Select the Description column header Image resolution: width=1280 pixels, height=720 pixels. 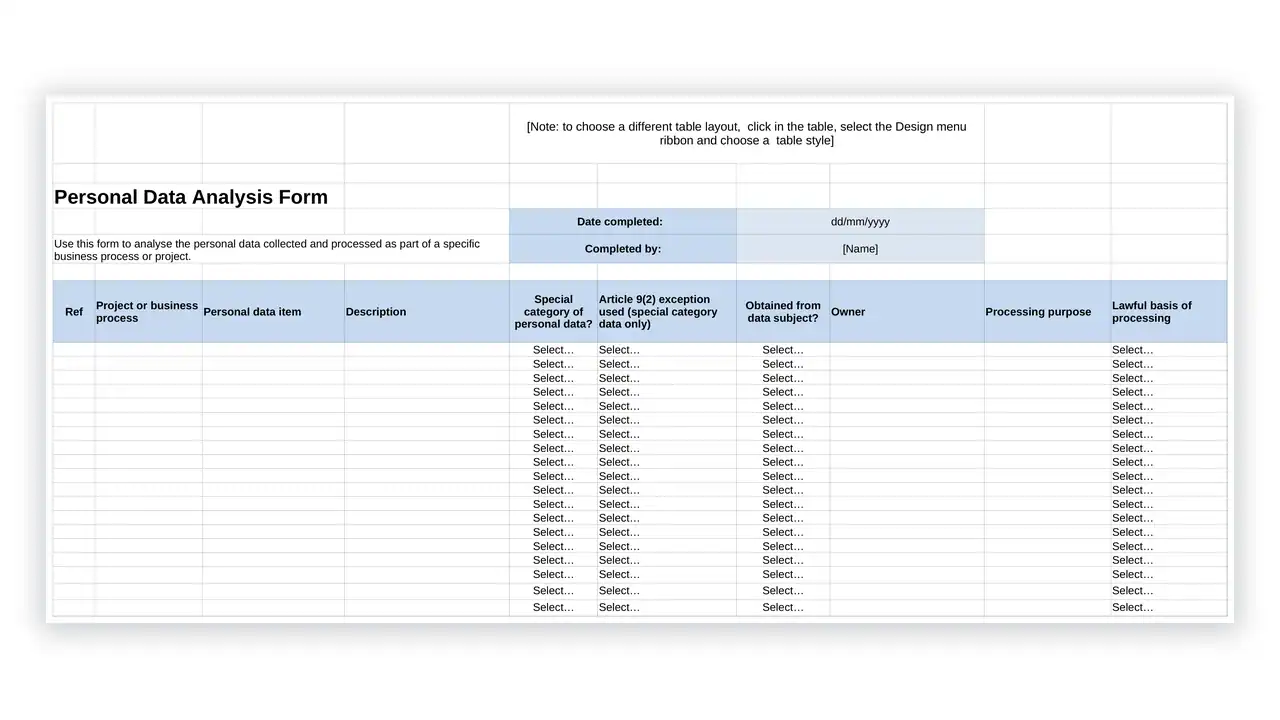click(x=427, y=312)
